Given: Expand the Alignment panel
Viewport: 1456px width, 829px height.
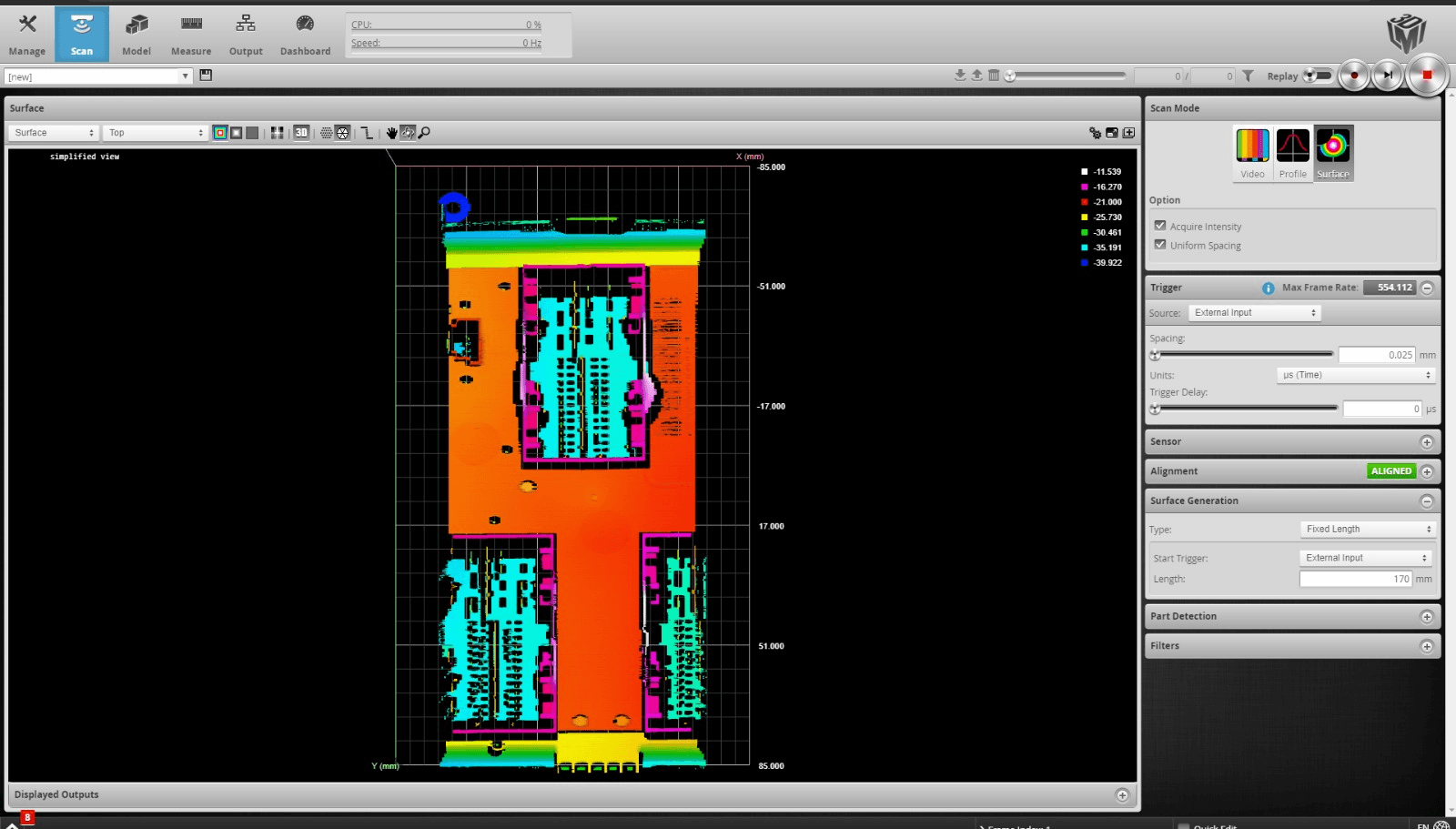Looking at the screenshot, I should pyautogui.click(x=1427, y=471).
